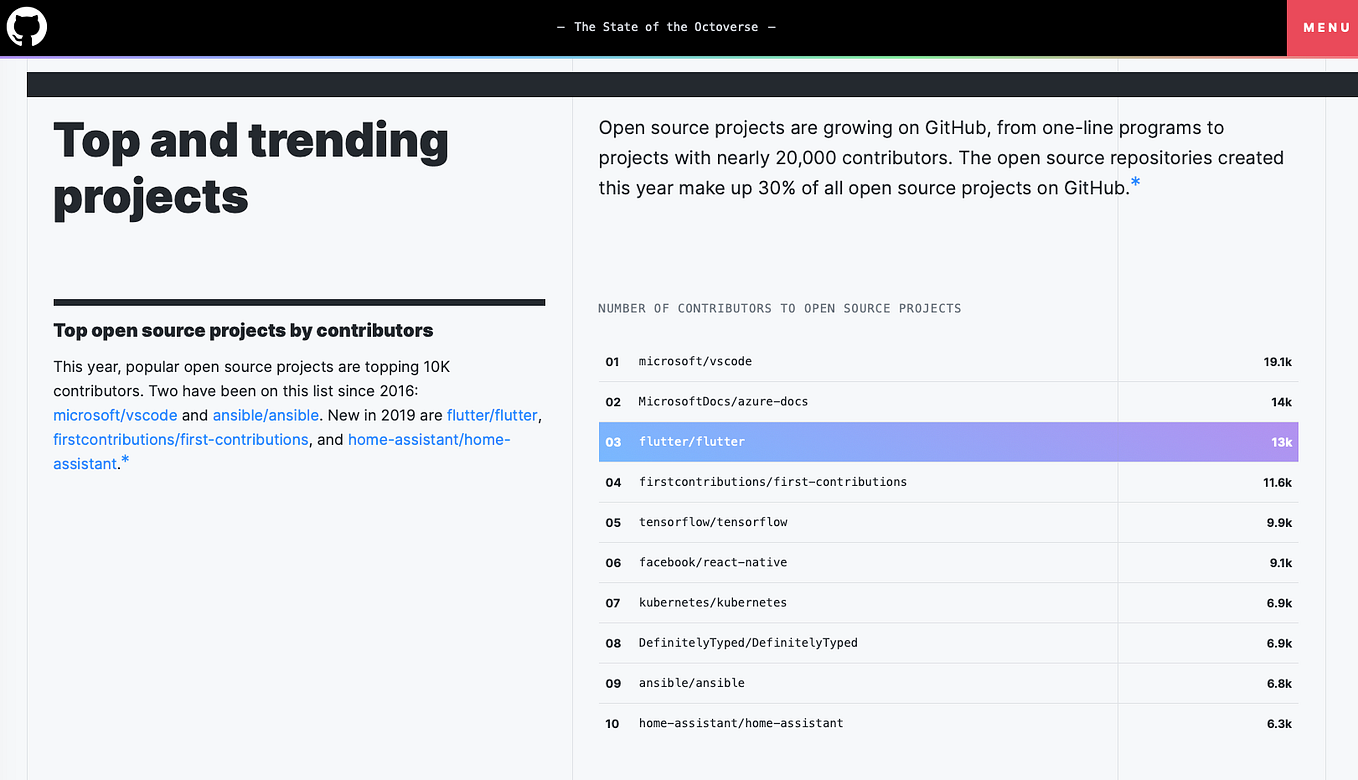Click the facebook/react-native row
The height and width of the screenshot is (780, 1358).
click(947, 562)
